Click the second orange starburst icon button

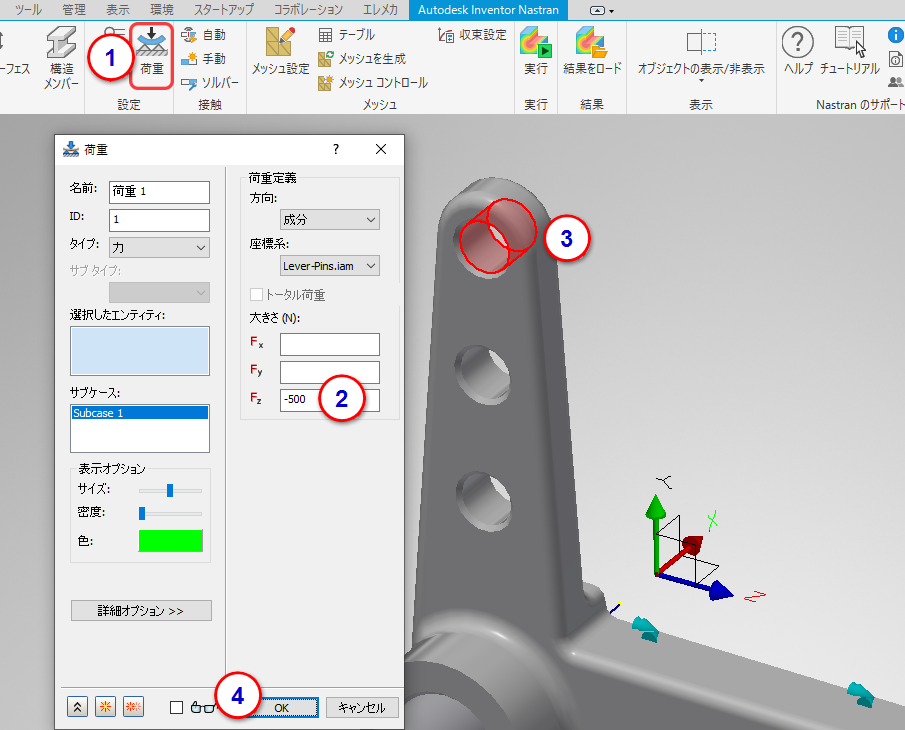[133, 706]
